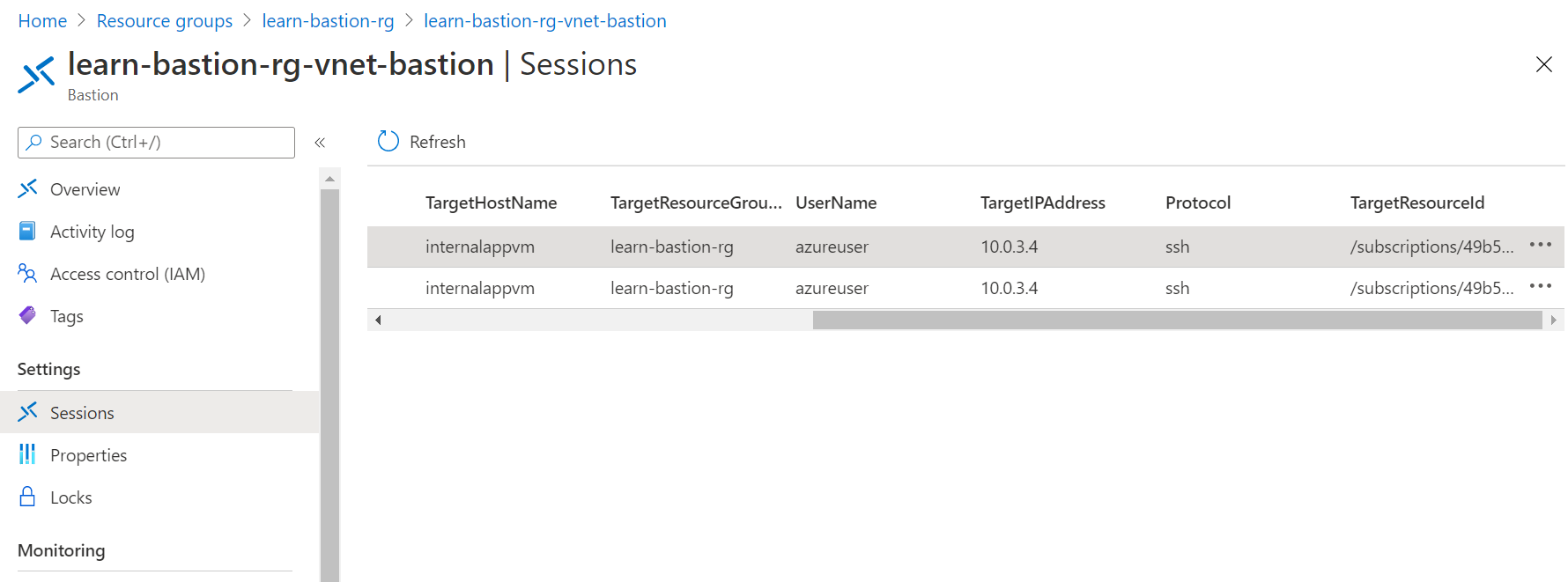
Task: Click 10.0.3.4 cell in highlighted first row
Action: (x=1010, y=247)
